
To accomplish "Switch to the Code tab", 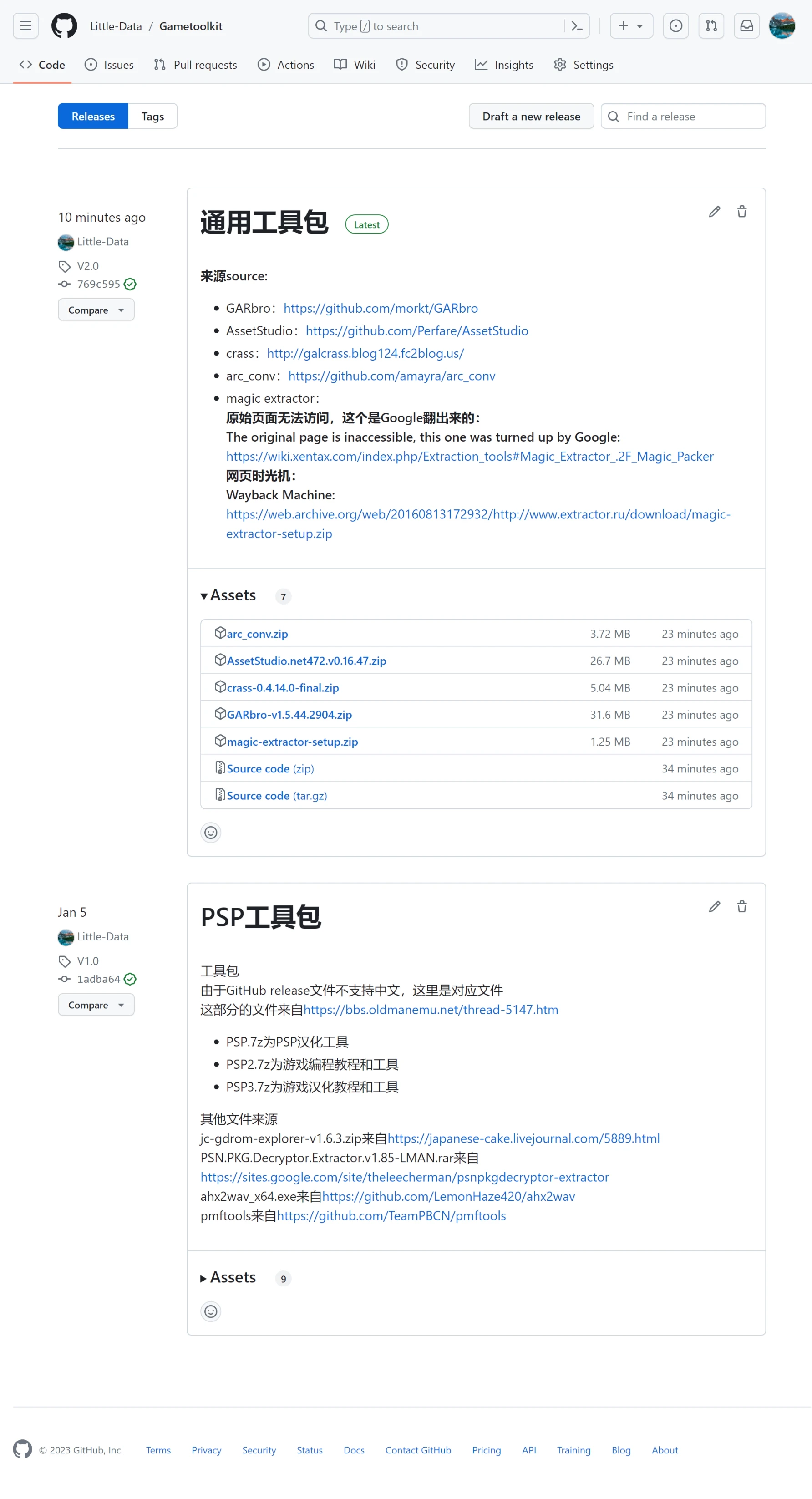I will 42,65.
